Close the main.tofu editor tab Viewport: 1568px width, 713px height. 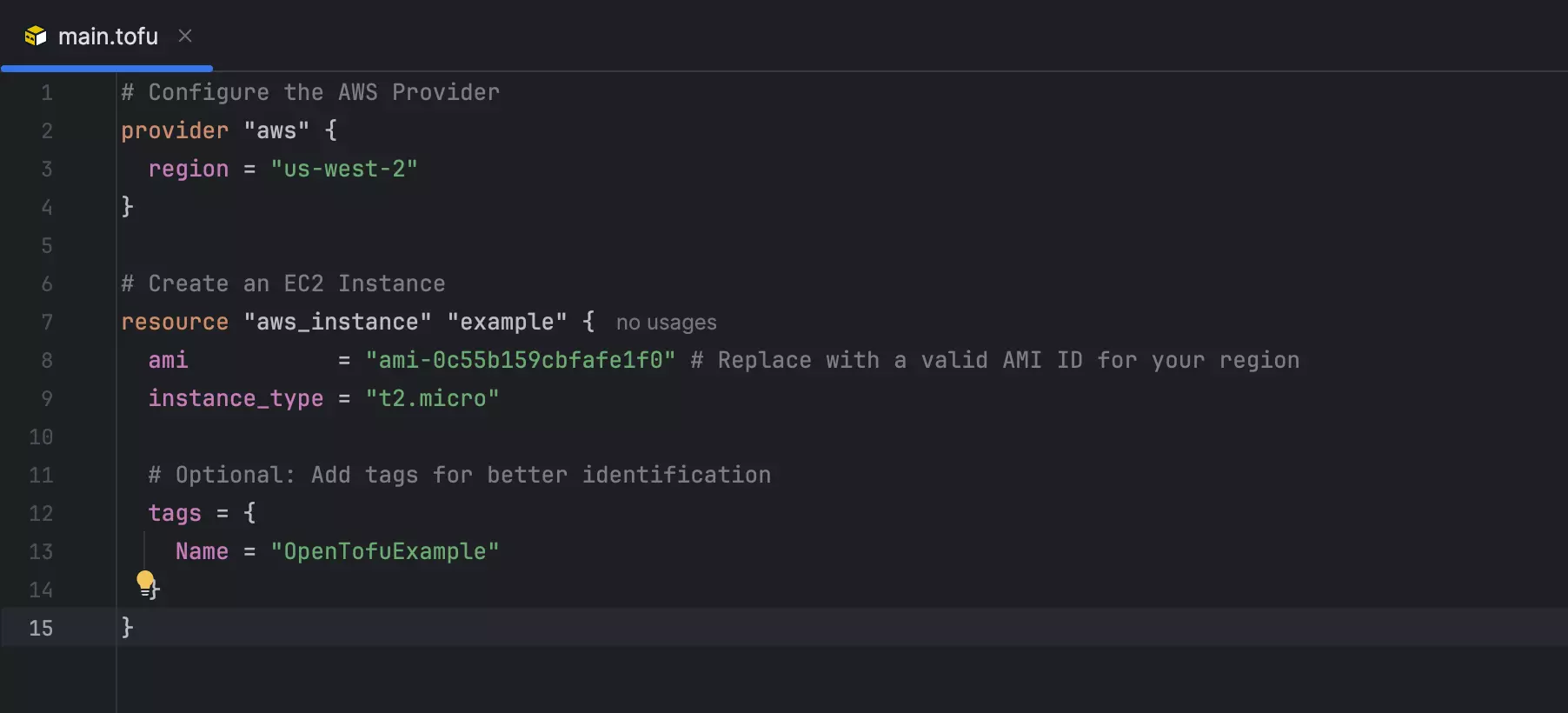(x=185, y=36)
